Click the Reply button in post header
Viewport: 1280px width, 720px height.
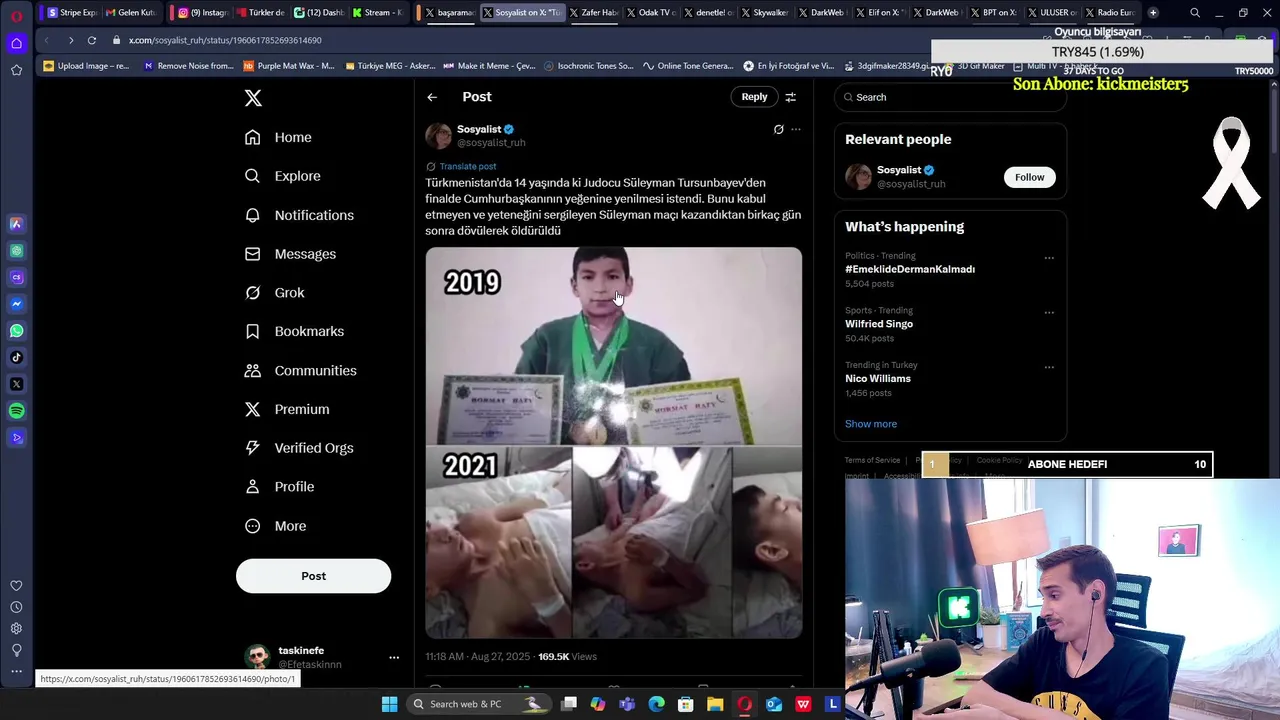[x=754, y=97]
